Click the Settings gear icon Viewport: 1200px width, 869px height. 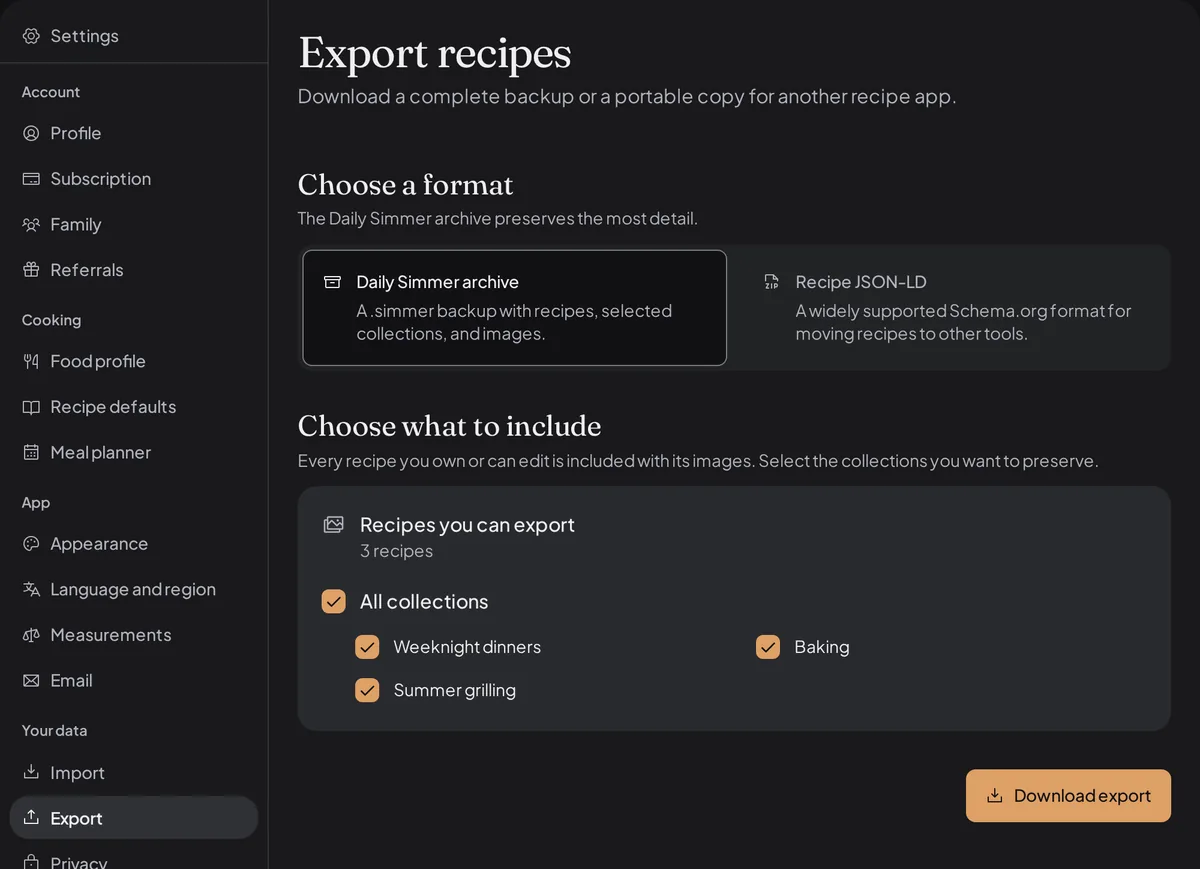(x=31, y=36)
